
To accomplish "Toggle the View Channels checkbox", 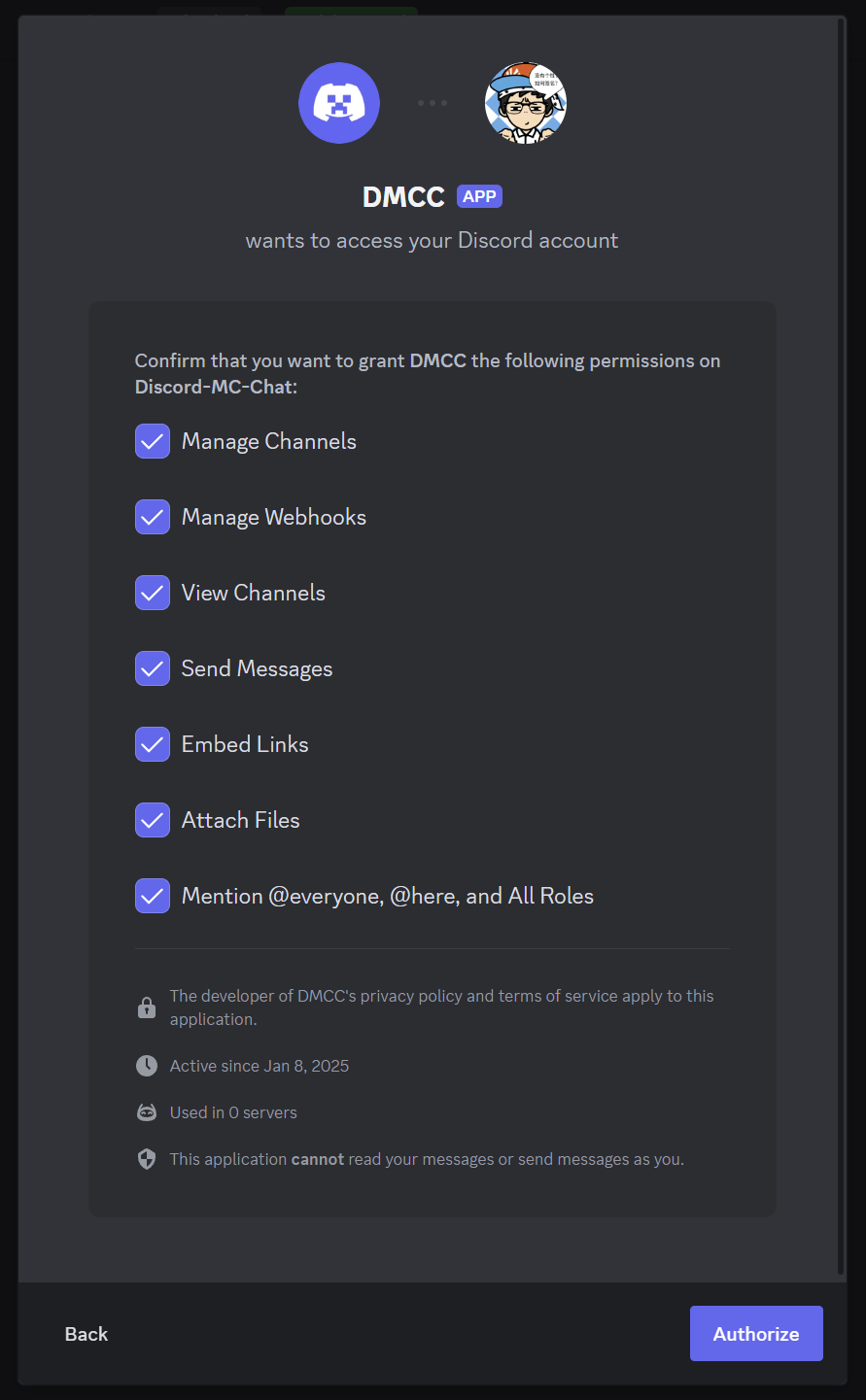I will [x=153, y=593].
